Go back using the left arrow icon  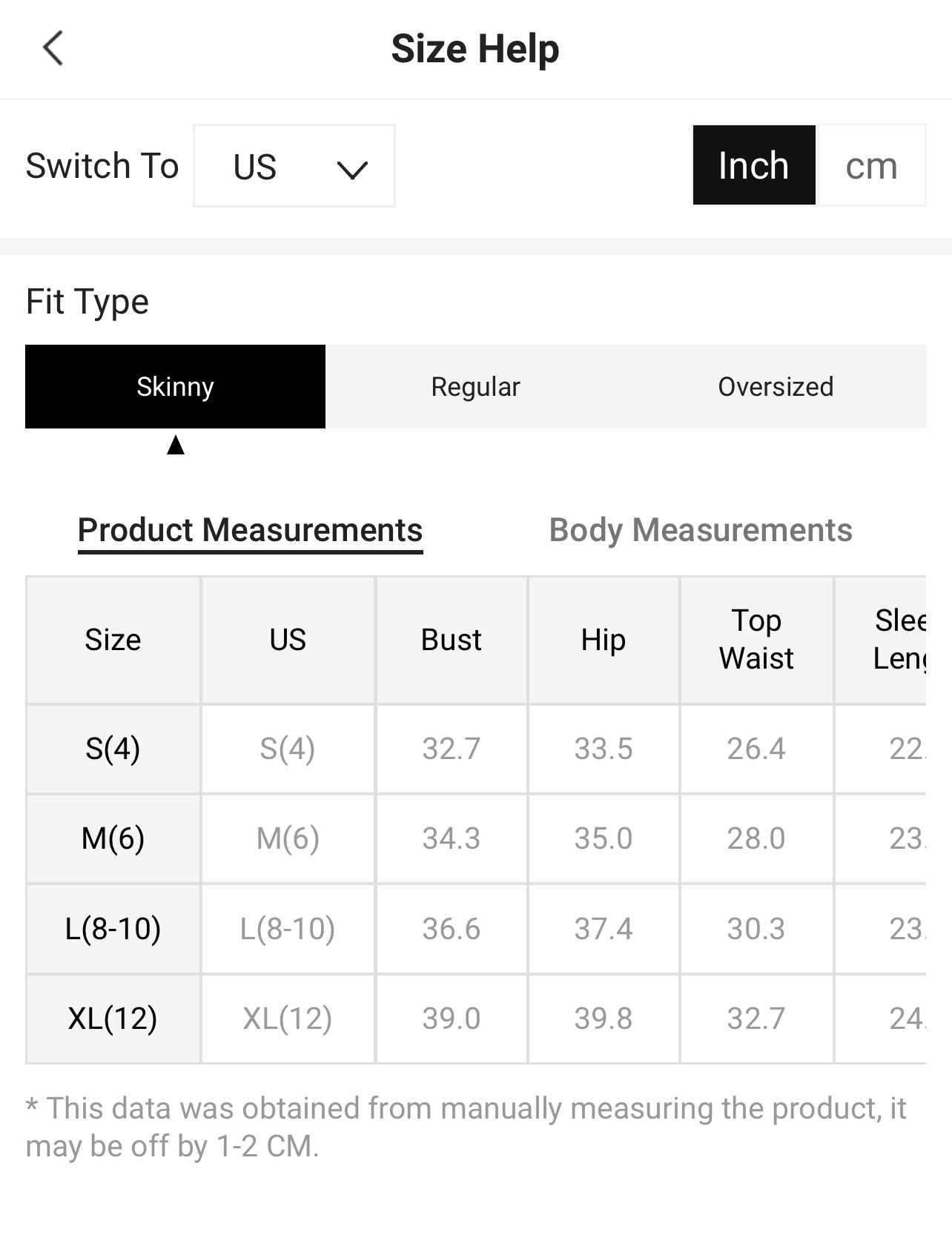point(53,49)
